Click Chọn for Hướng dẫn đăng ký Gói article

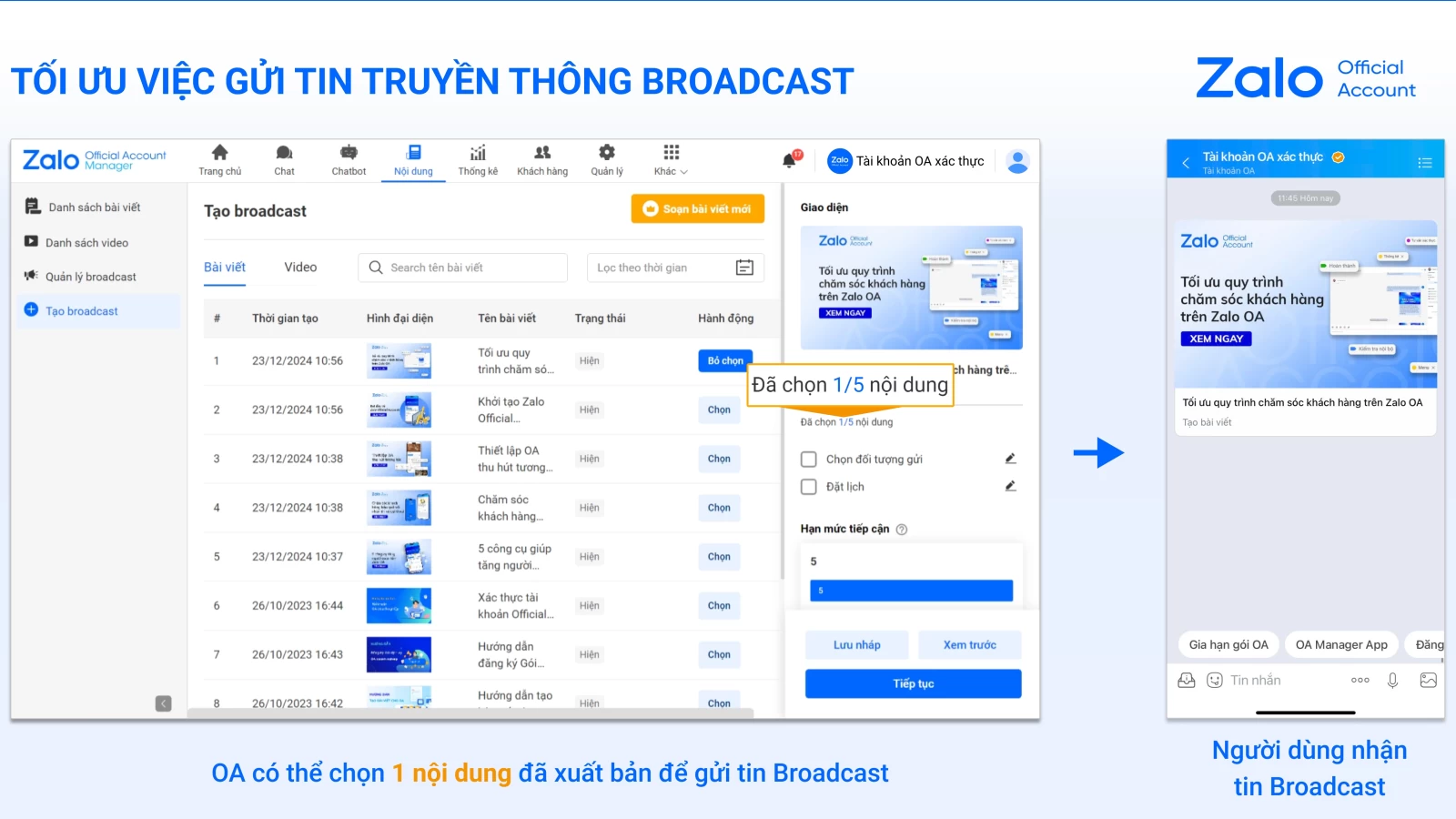(719, 655)
